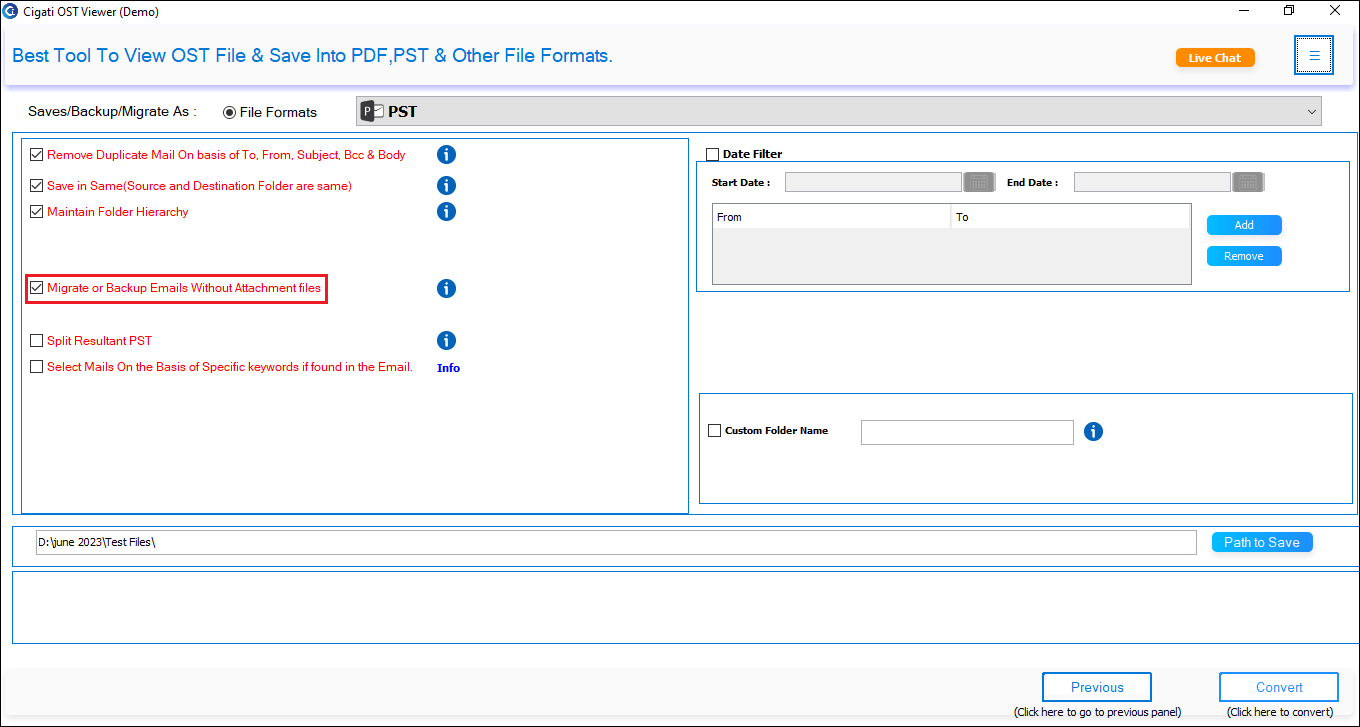Viewport: 1360px width, 727px height.
Task: Click the Path to Save button
Action: click(1262, 542)
